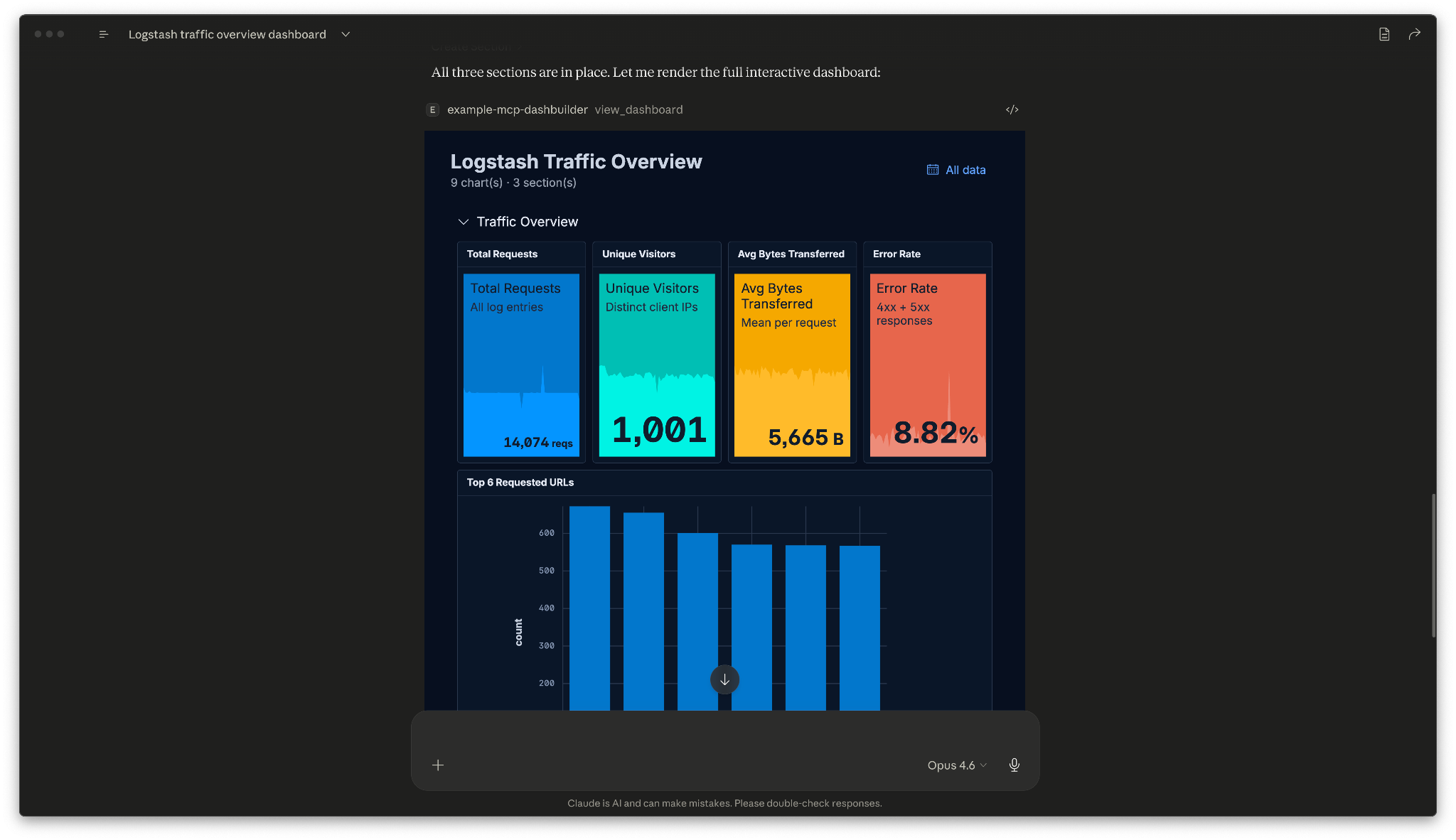Click the plus attachment icon
1456x840 pixels.
pos(438,765)
